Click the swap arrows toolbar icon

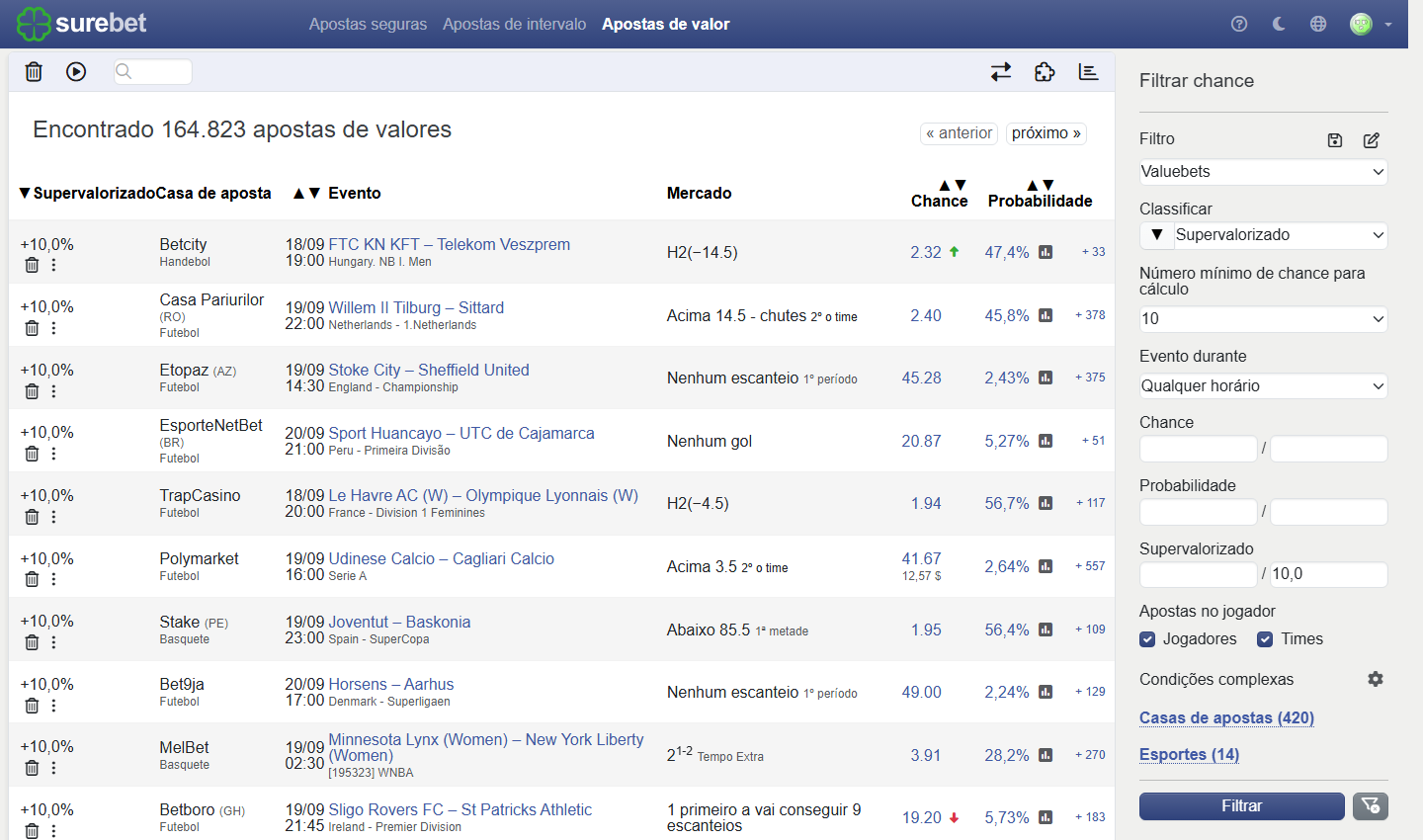1001,71
